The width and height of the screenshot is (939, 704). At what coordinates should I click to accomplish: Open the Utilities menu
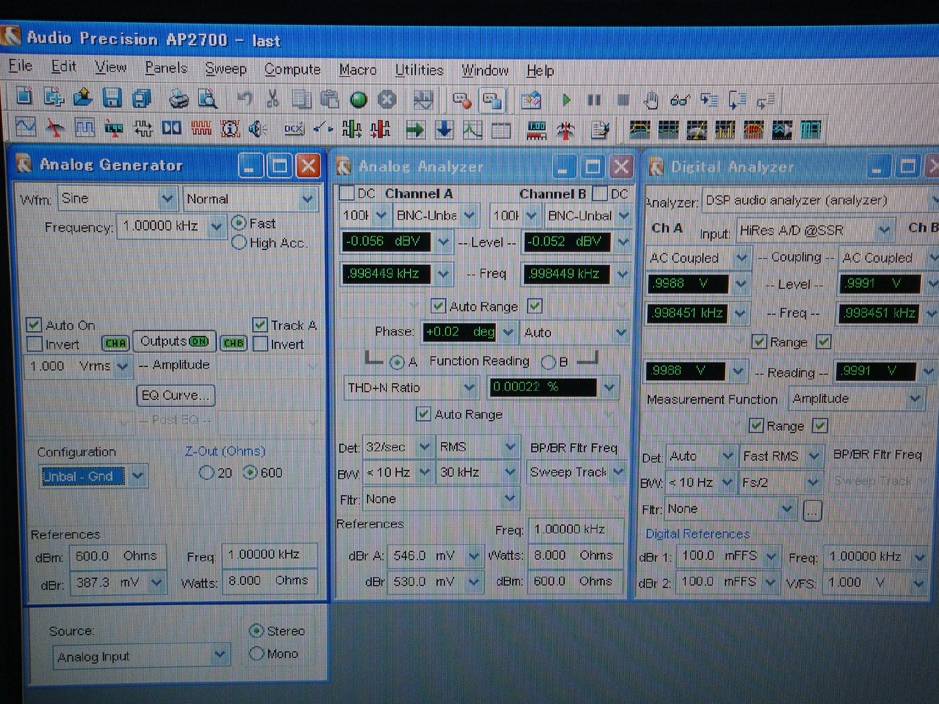click(x=419, y=70)
